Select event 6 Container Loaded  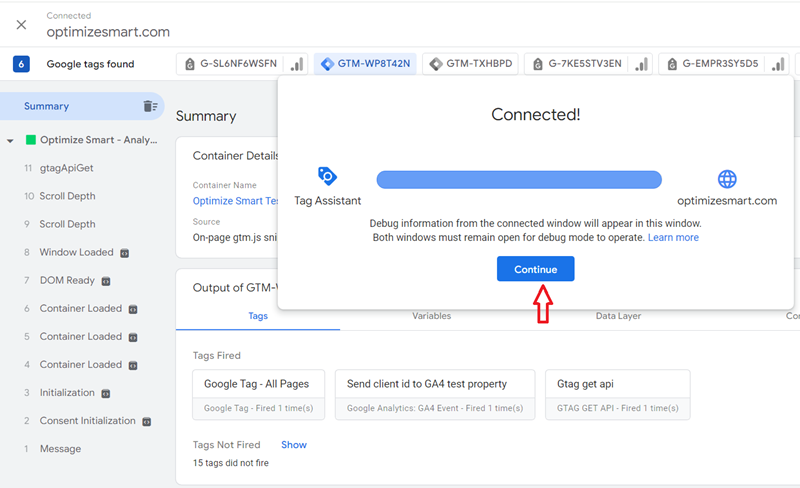(82, 308)
